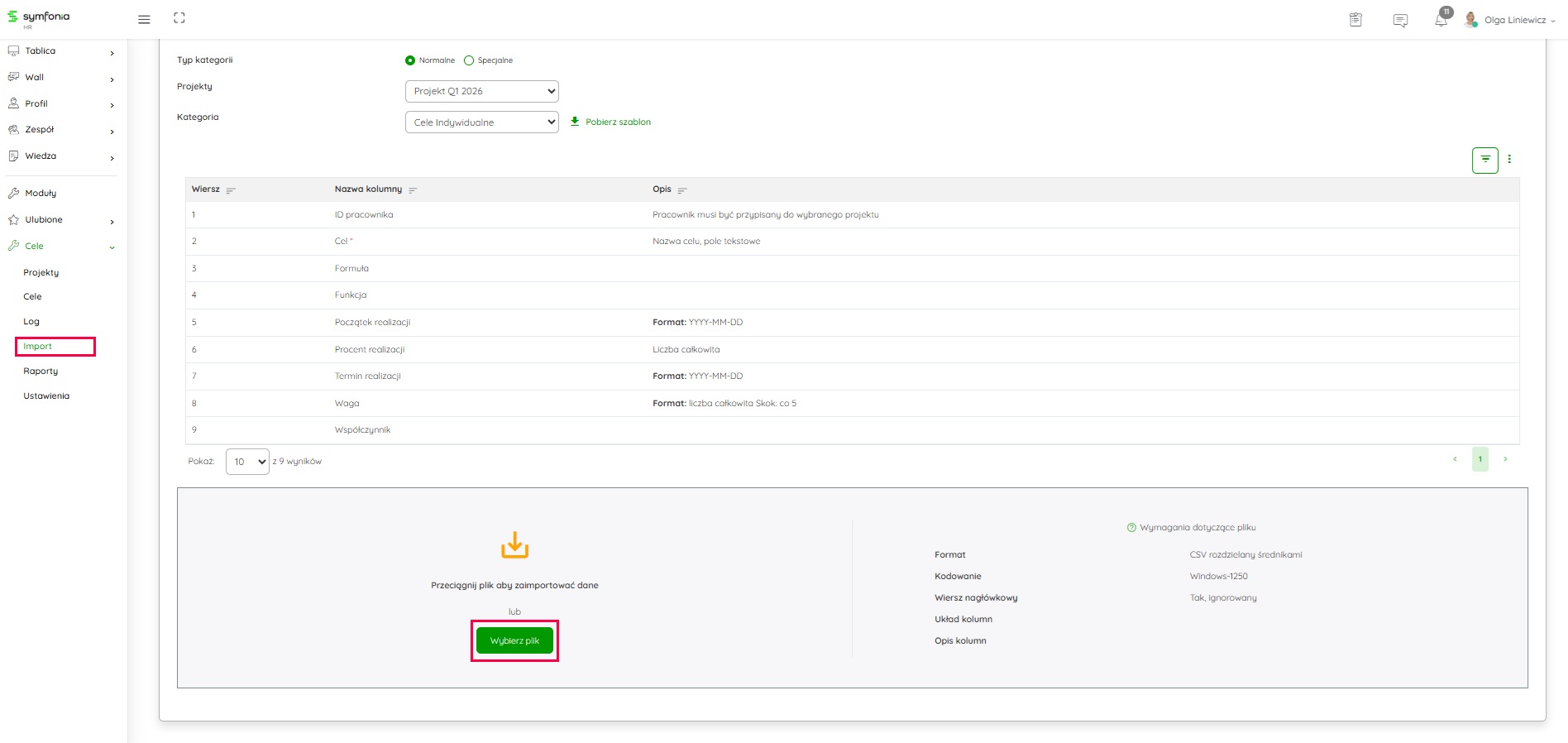The image size is (1568, 743).
Task: Toggle the hamburger sidebar menu icon
Action: click(x=144, y=19)
